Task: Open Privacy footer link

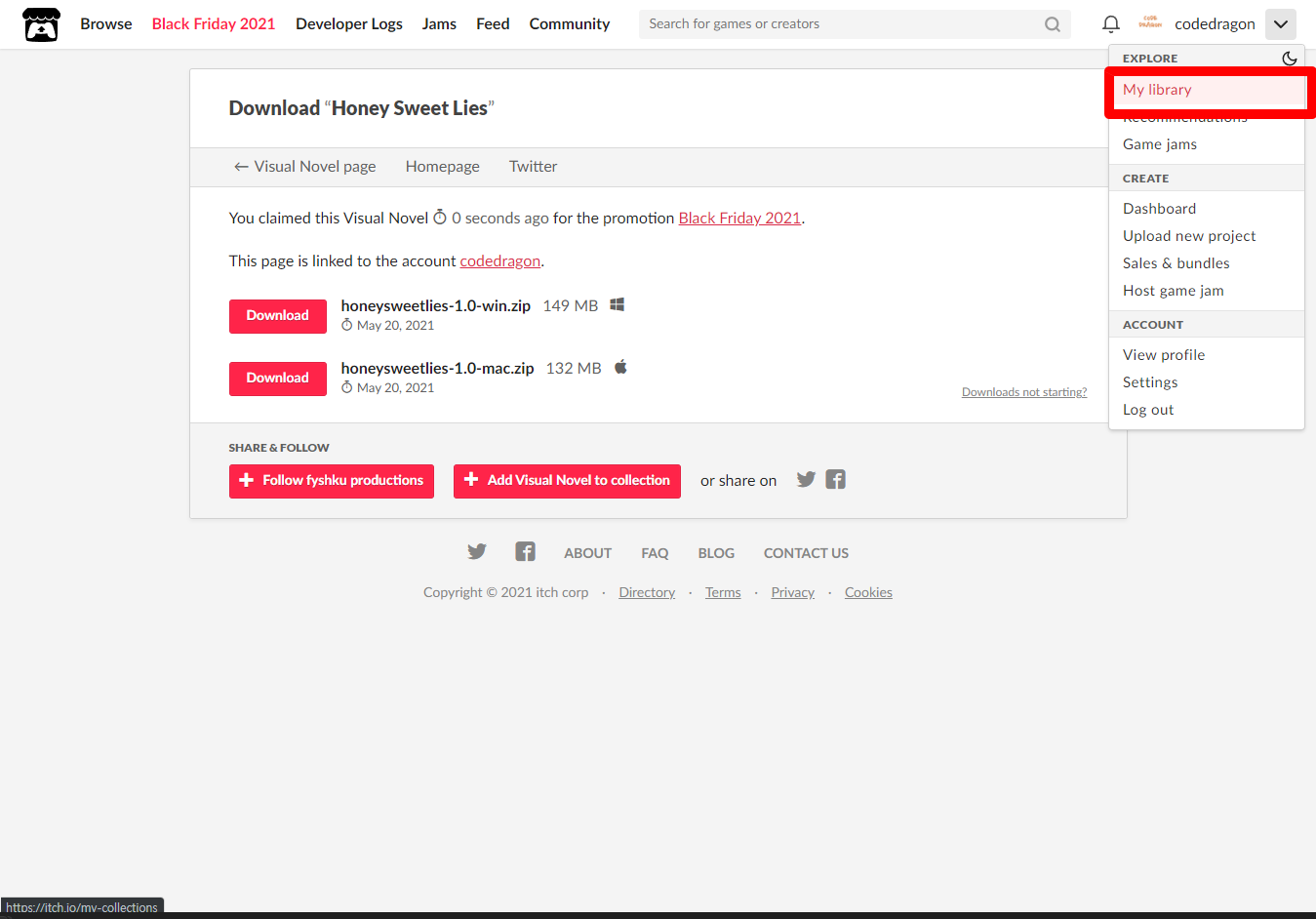Action: coord(793,592)
